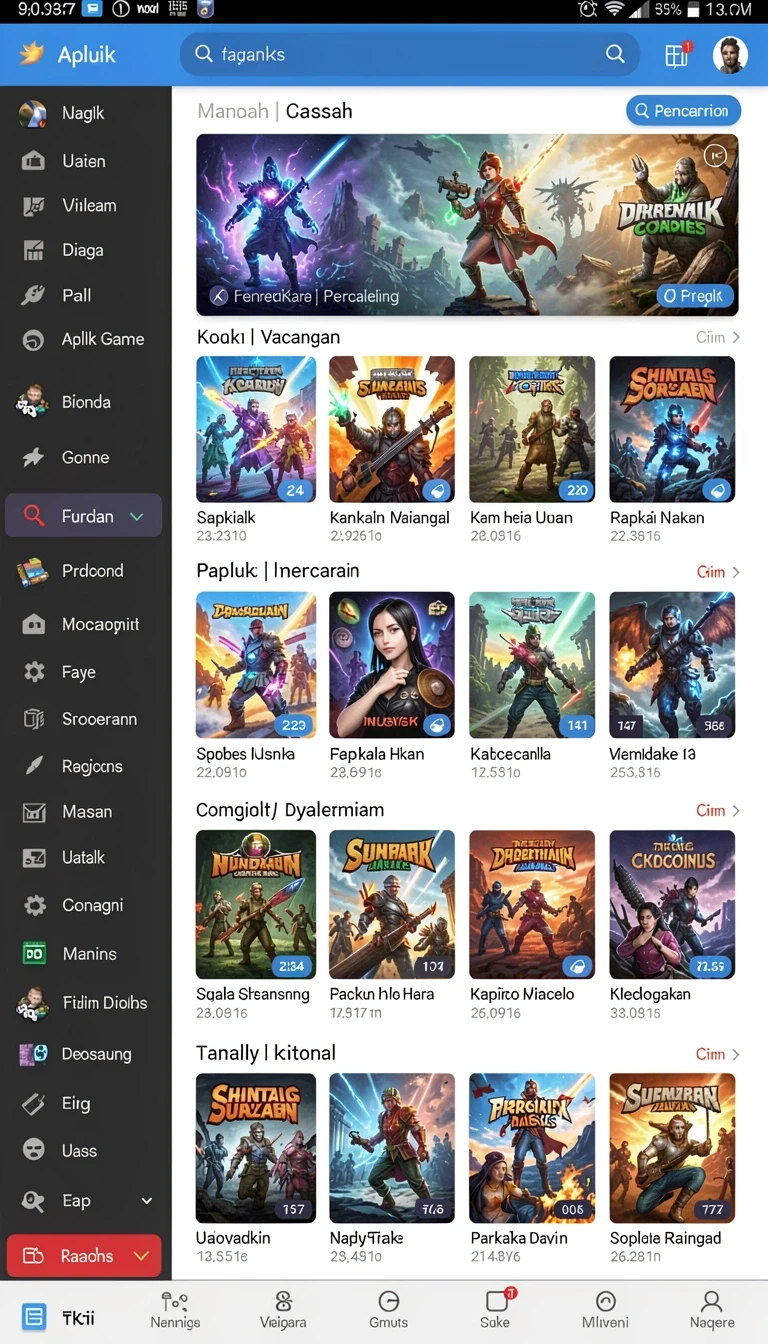Open the Rapkai Nakan game thumbnail
Viewport: 768px width, 1344px height.
[x=672, y=430]
